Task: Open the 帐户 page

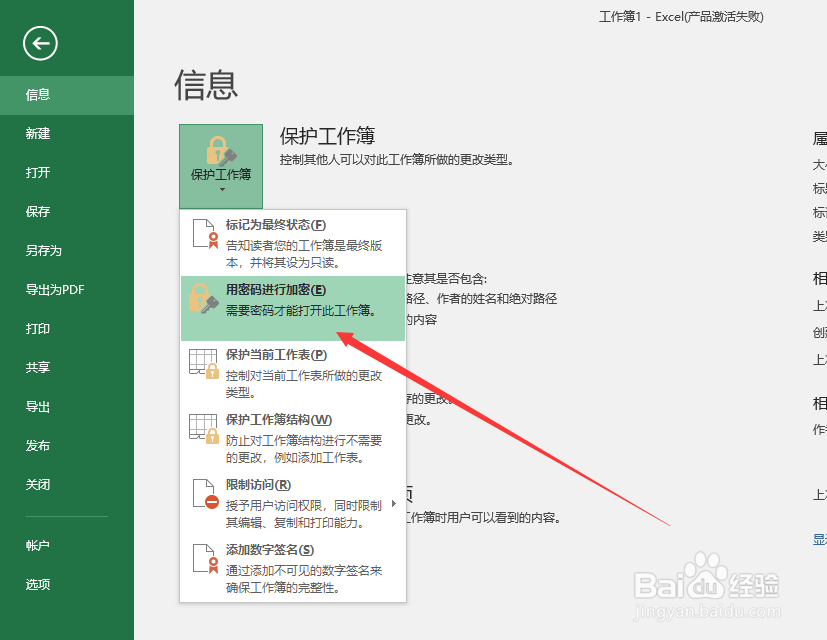Action: pos(37,544)
